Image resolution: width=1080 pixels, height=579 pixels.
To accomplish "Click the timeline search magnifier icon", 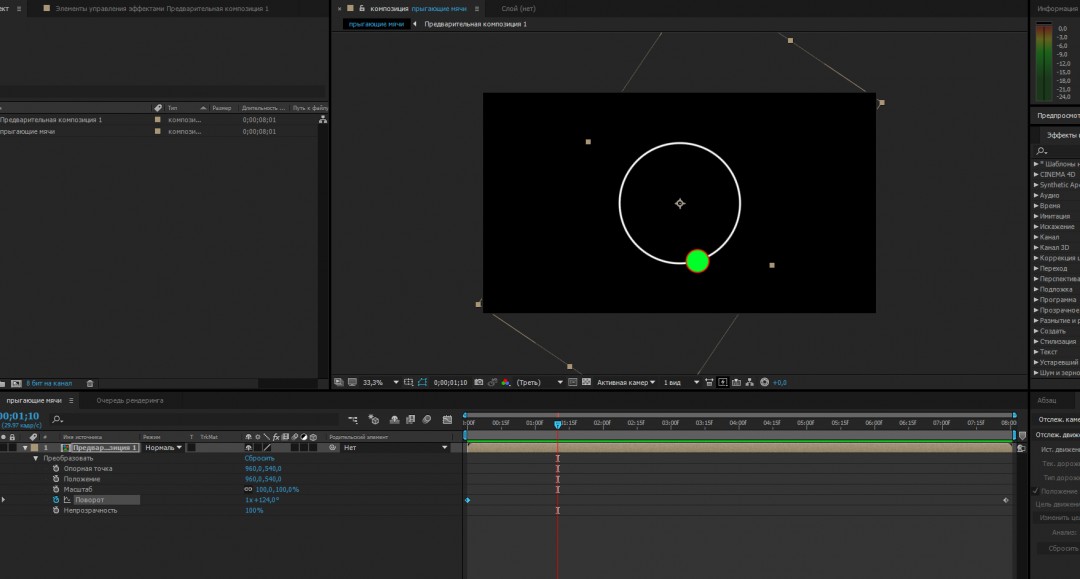I will coord(57,419).
